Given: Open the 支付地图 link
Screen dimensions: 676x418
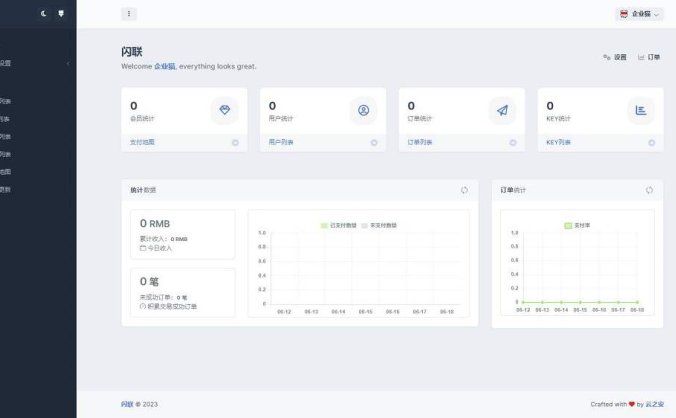Looking at the screenshot, I should [x=142, y=142].
